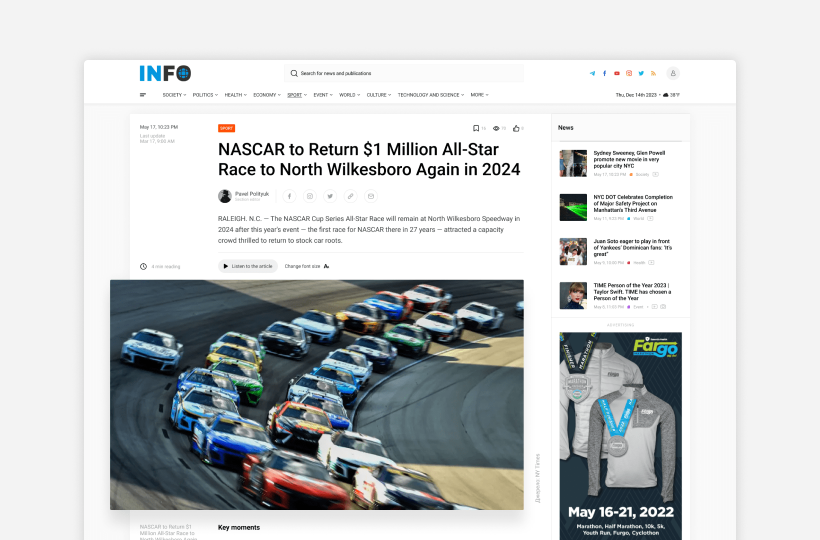Click the Change font size control
This screenshot has width=820, height=540.
(306, 266)
